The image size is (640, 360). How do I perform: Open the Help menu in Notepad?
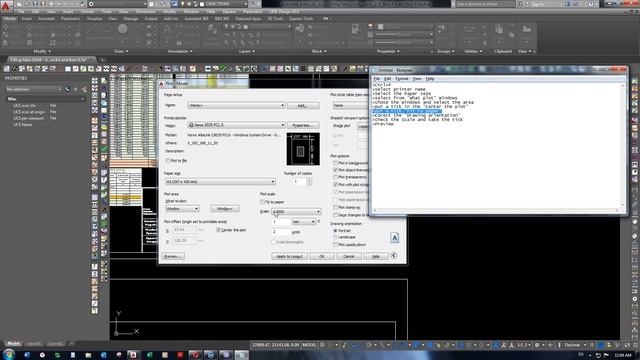430,79
